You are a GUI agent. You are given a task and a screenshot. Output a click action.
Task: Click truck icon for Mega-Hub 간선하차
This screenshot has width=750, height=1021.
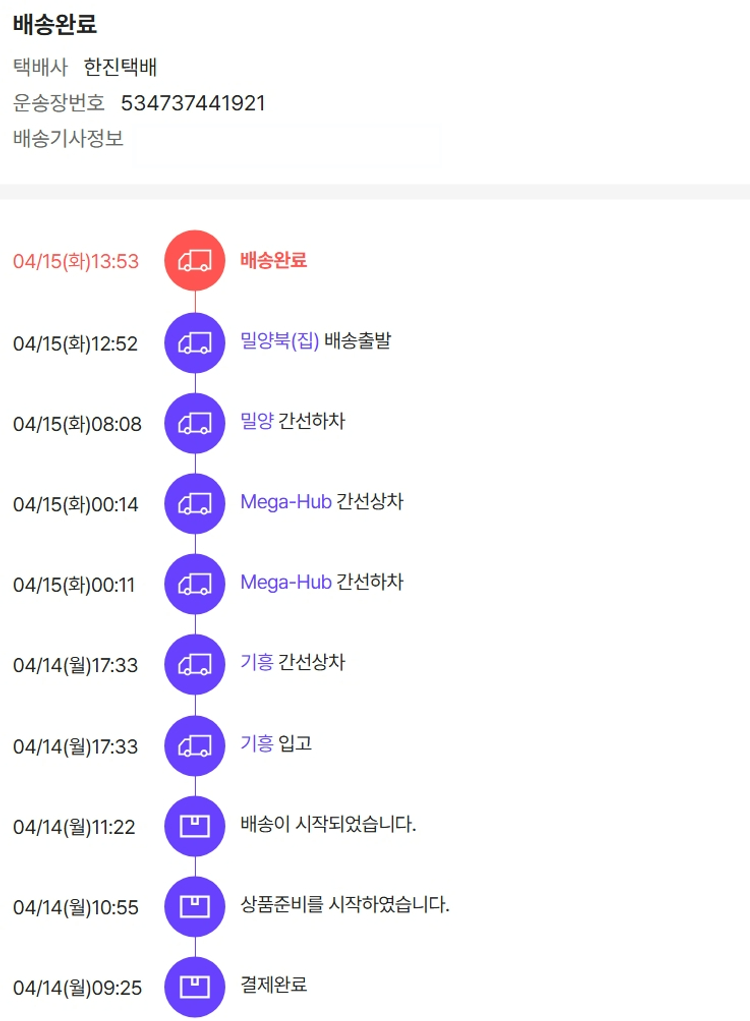click(x=195, y=584)
